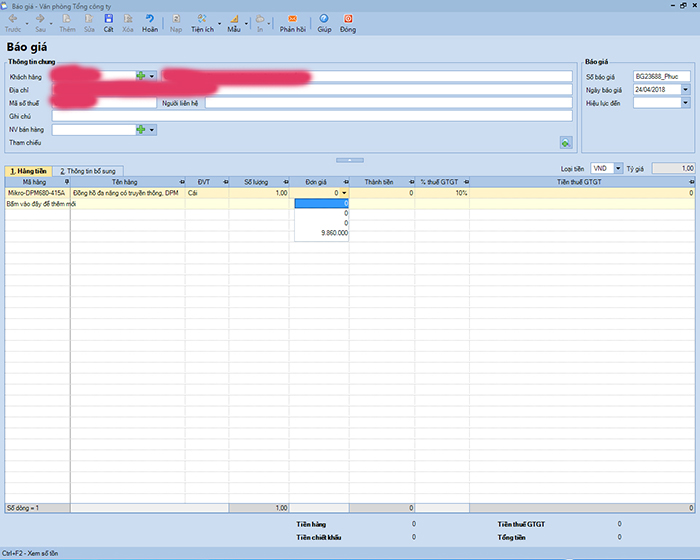Open the Tiện ích dropdown arrow
The height and width of the screenshot is (560, 700).
point(219,23)
